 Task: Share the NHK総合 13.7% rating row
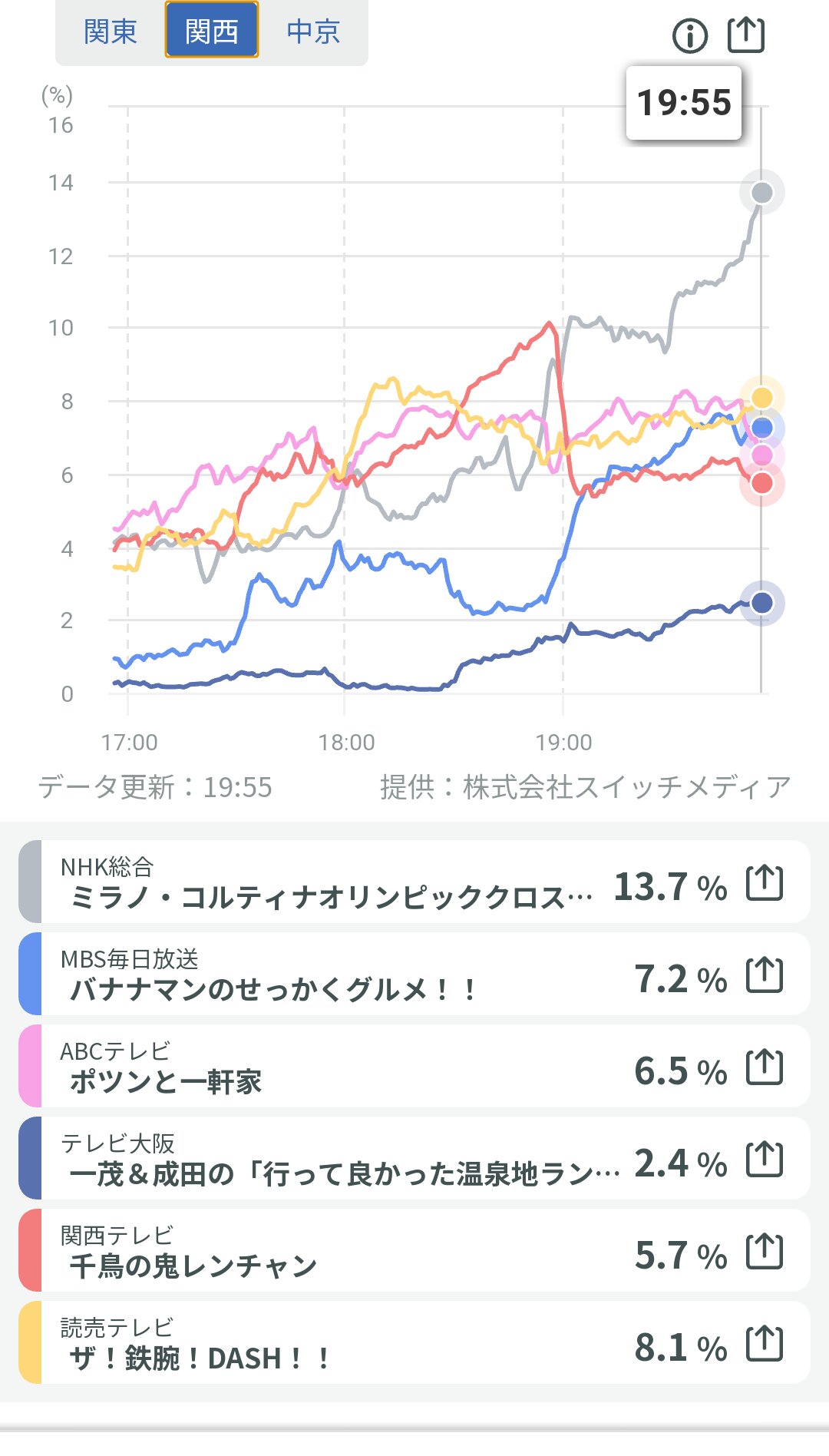[765, 883]
